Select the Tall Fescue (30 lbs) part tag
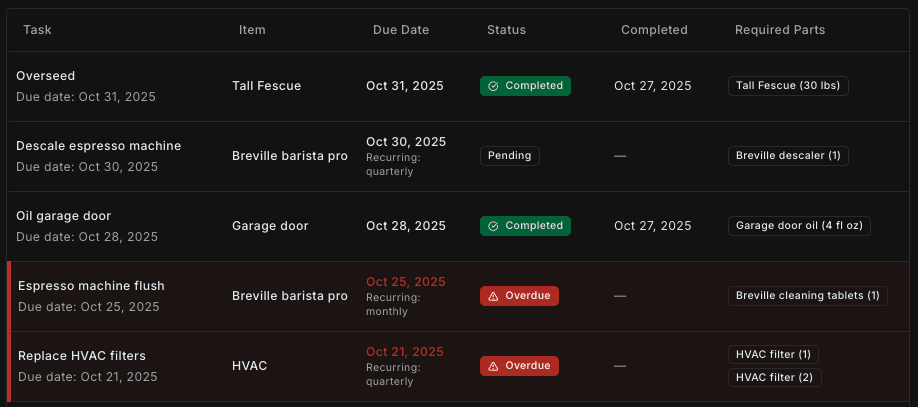This screenshot has height=407, width=918. (788, 86)
